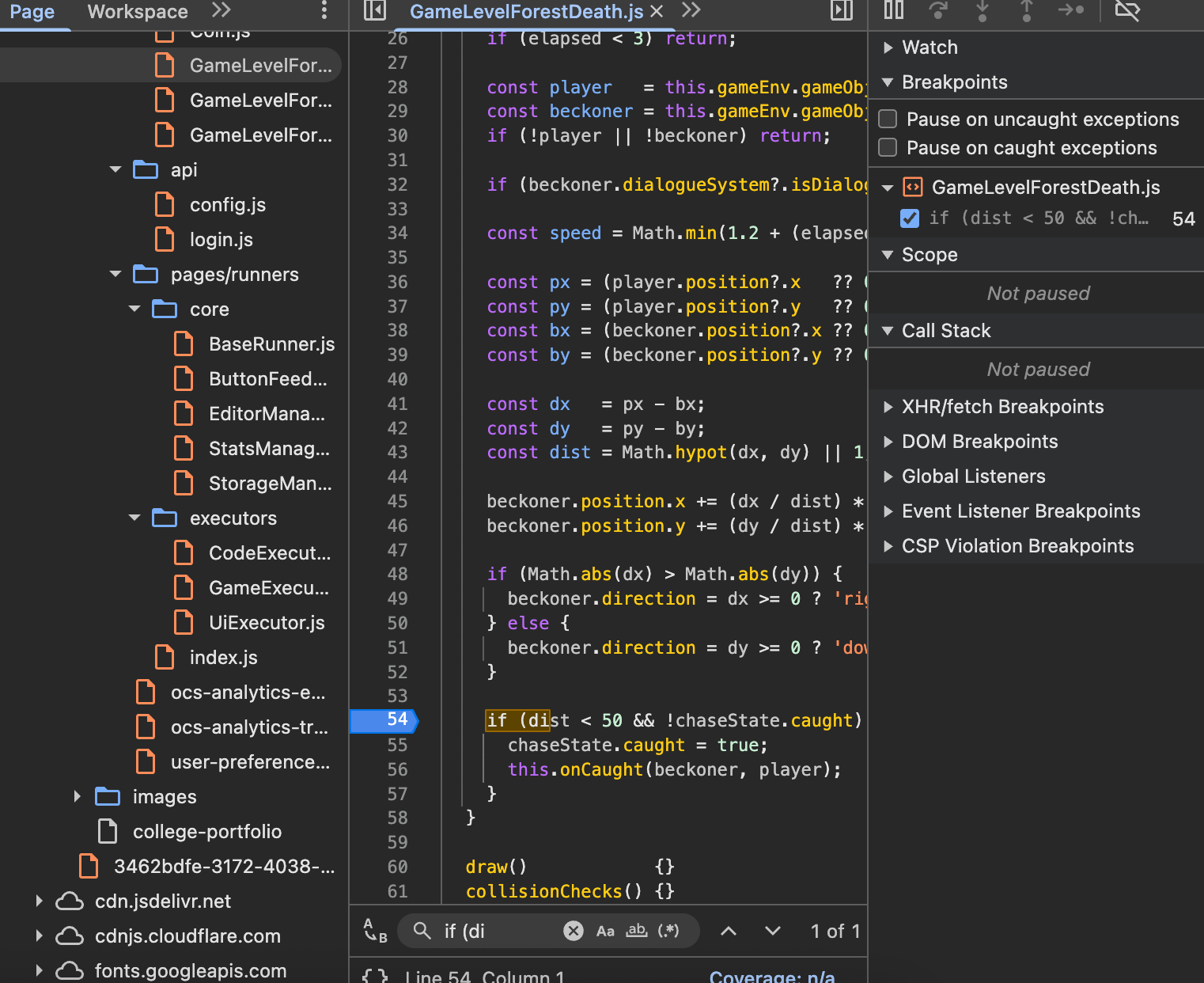
Task: Remove breakpoint marker on line 54
Action: 384,720
